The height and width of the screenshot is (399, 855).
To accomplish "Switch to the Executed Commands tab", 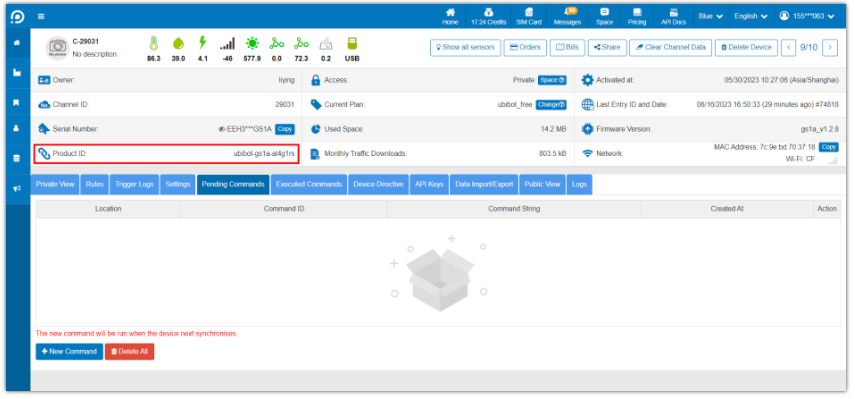I will pyautogui.click(x=309, y=184).
